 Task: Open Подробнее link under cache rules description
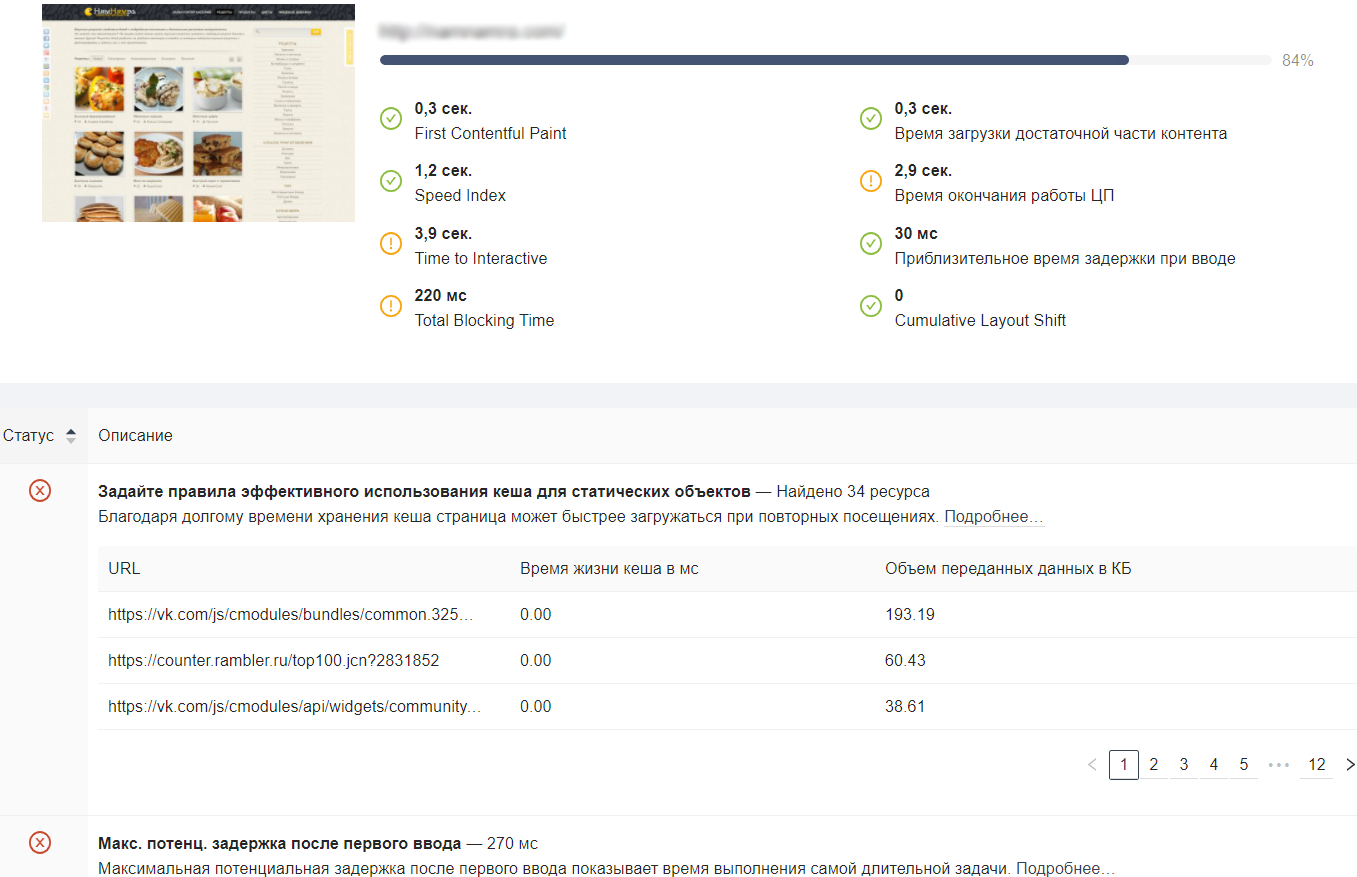coord(993,517)
